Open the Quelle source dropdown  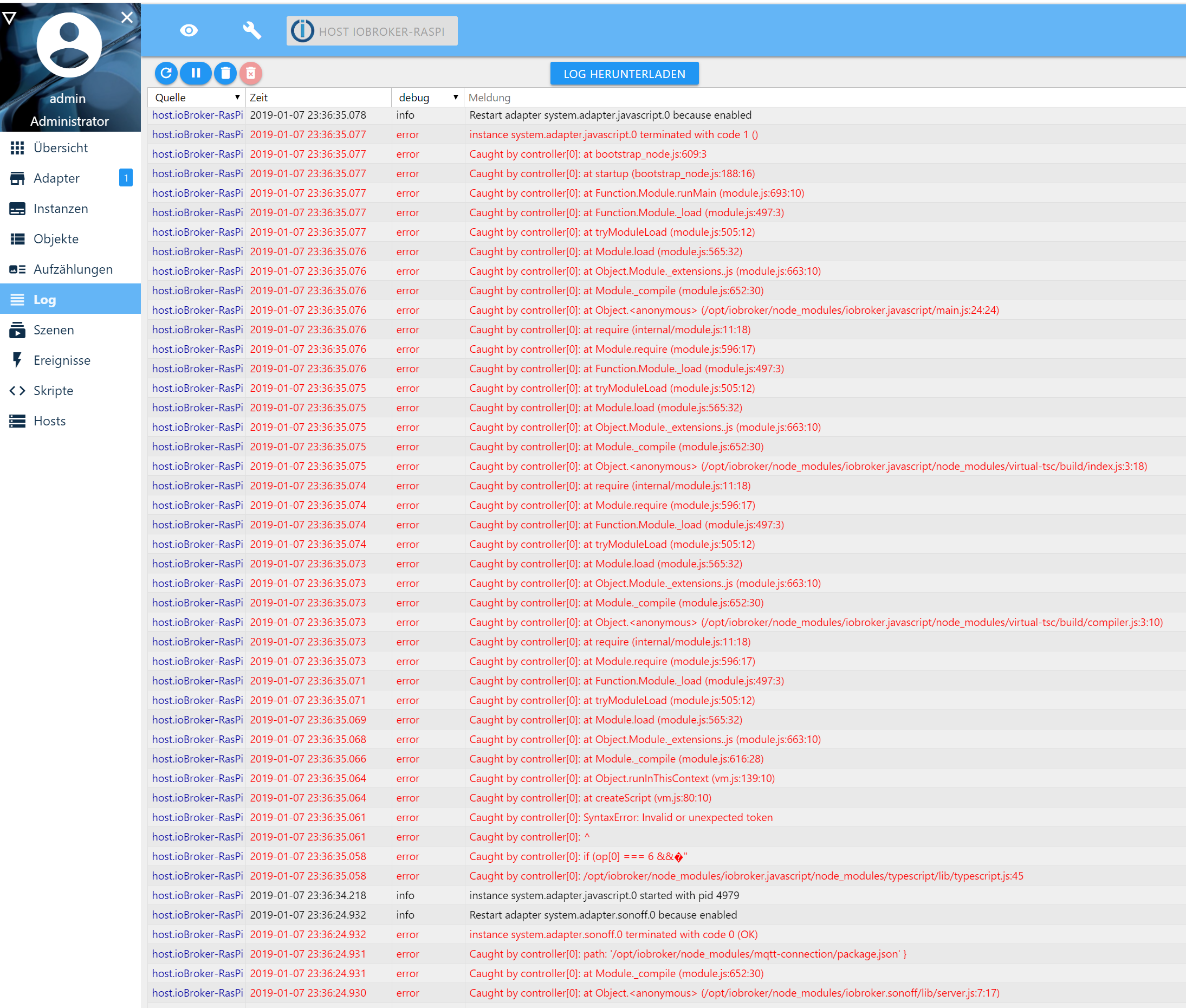click(197, 98)
